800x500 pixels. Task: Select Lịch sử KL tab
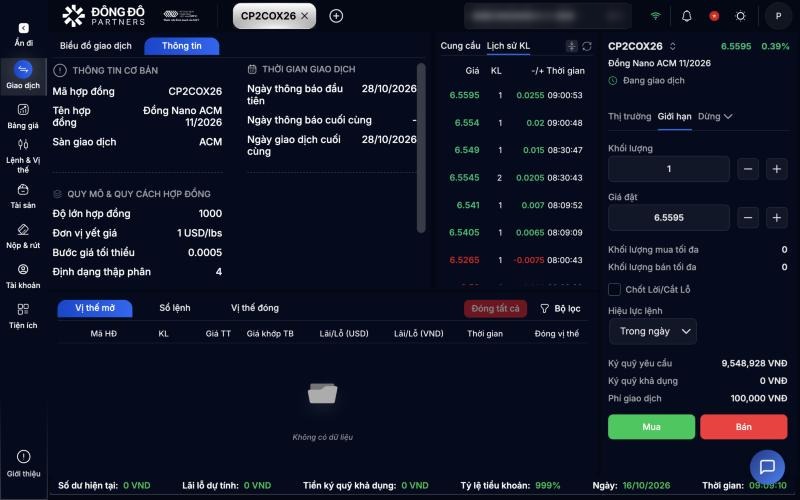[508, 46]
